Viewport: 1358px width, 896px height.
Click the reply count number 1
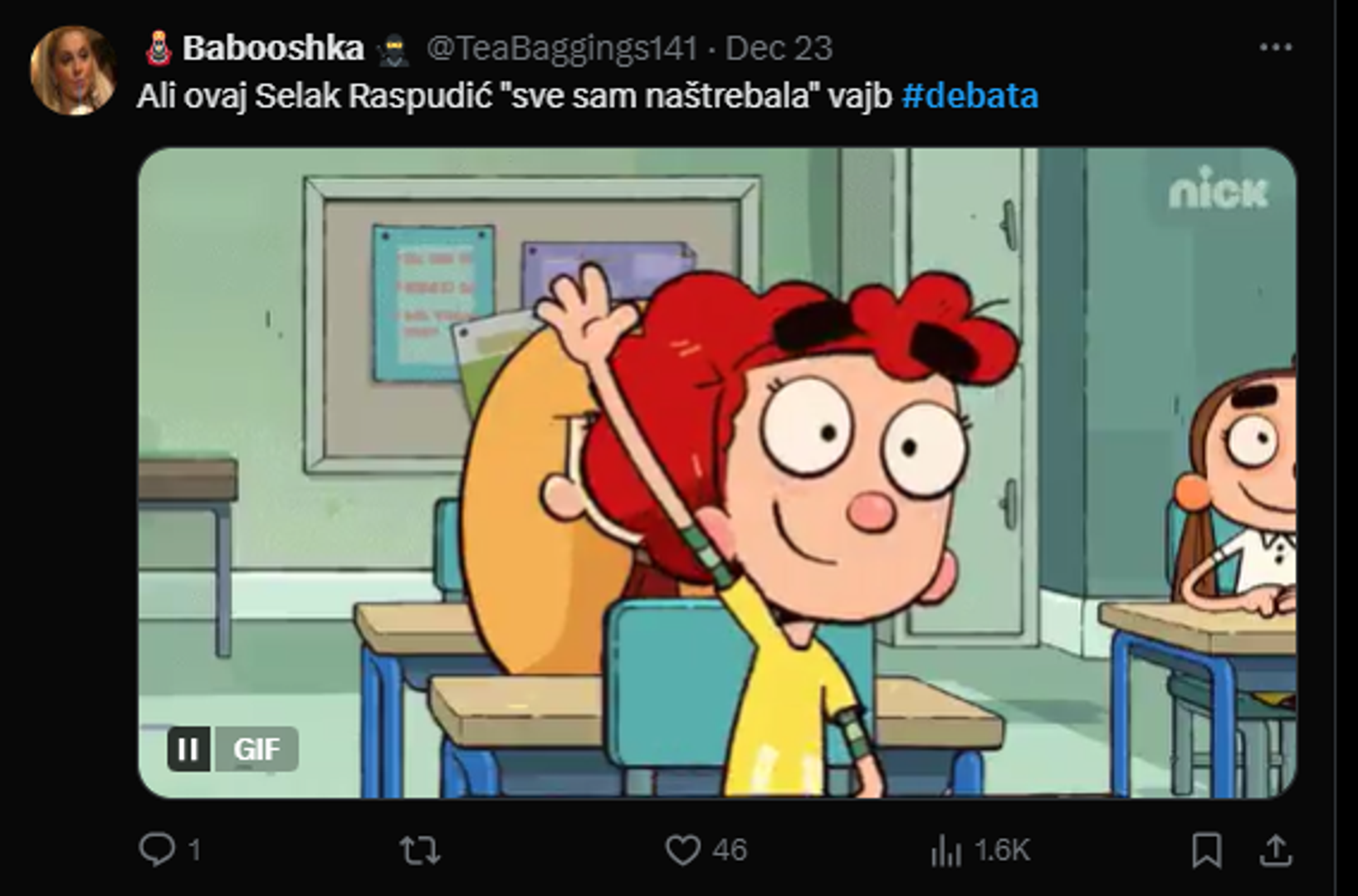coord(194,850)
